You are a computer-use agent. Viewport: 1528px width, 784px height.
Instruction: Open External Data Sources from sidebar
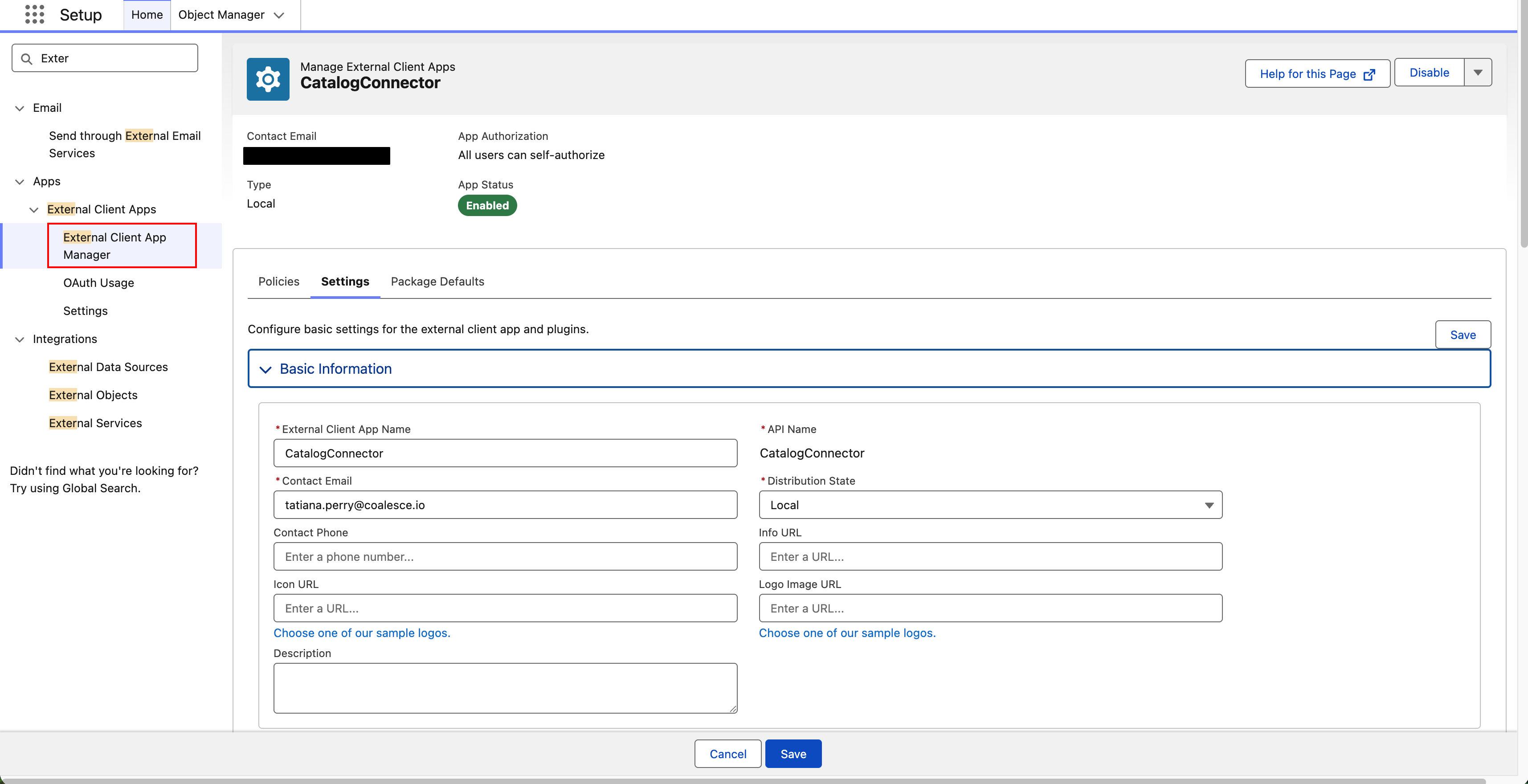click(108, 367)
